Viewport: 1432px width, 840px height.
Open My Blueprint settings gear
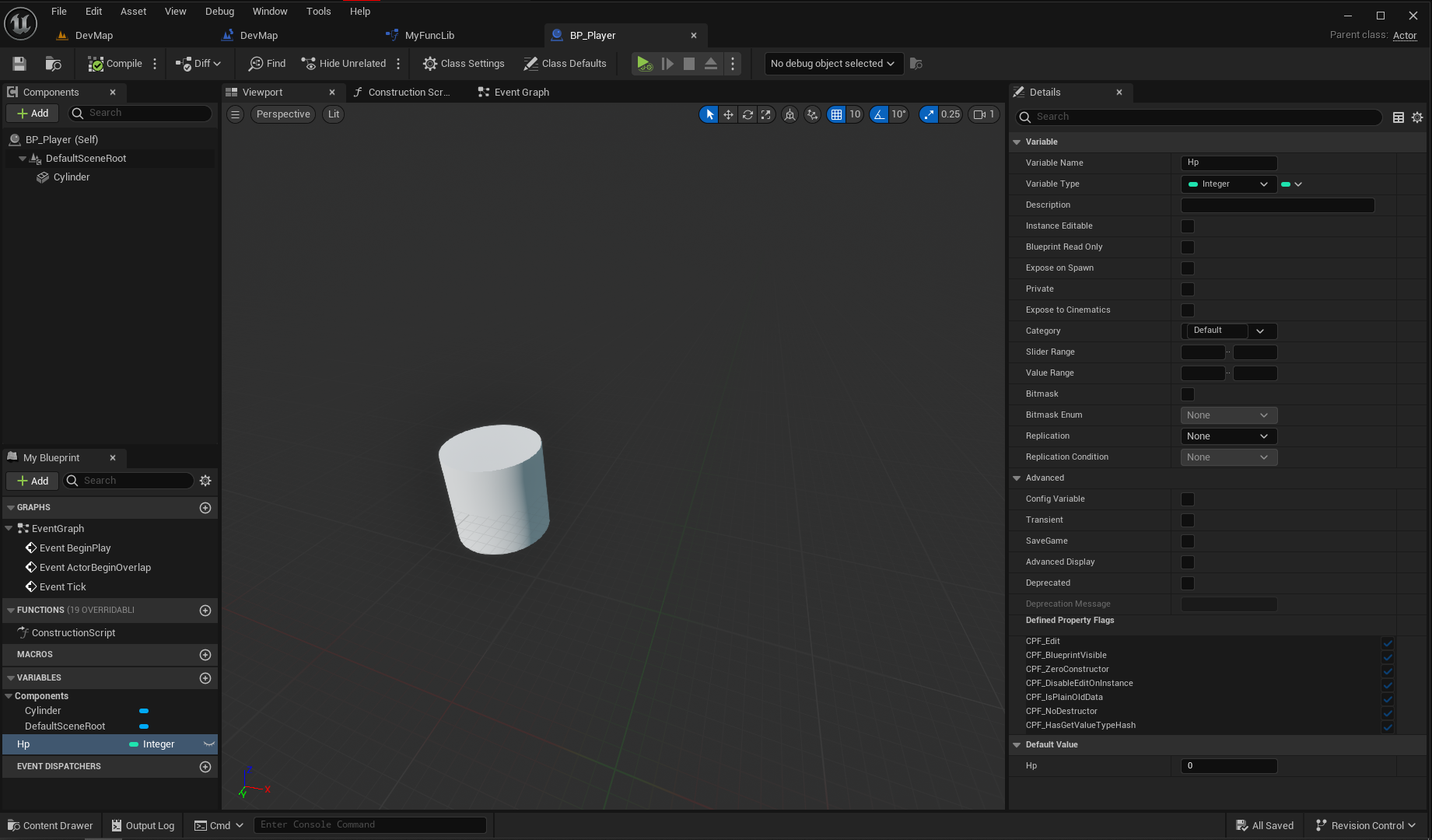pos(205,481)
